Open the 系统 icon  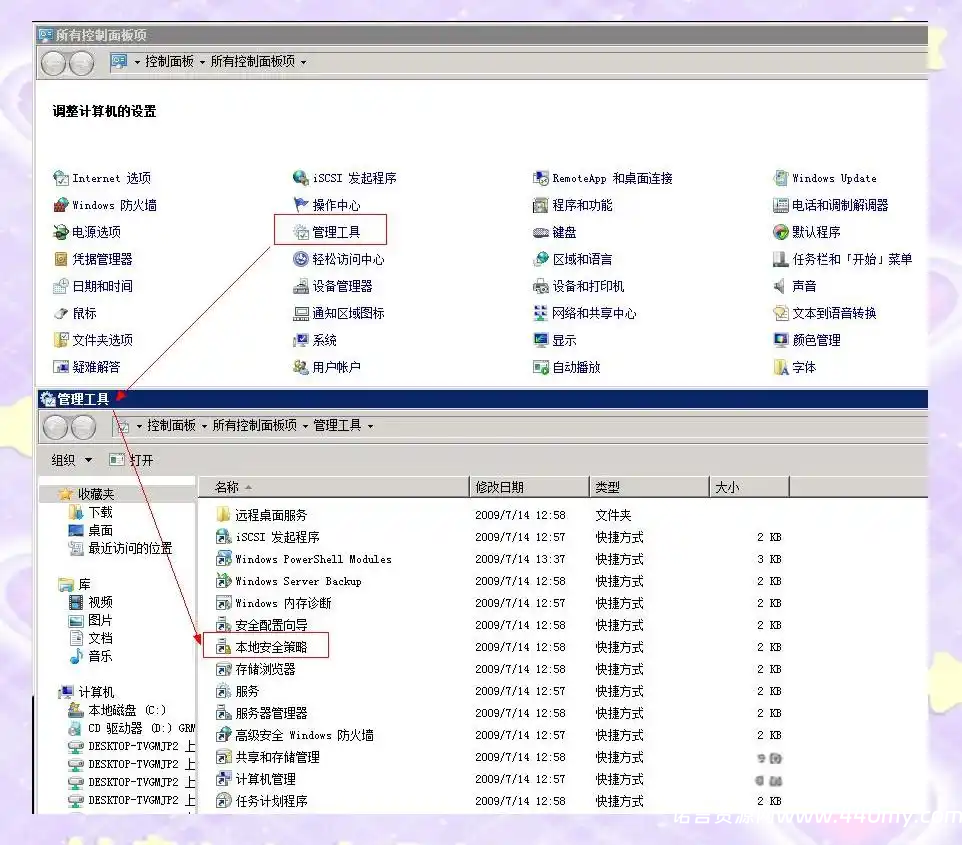point(301,341)
